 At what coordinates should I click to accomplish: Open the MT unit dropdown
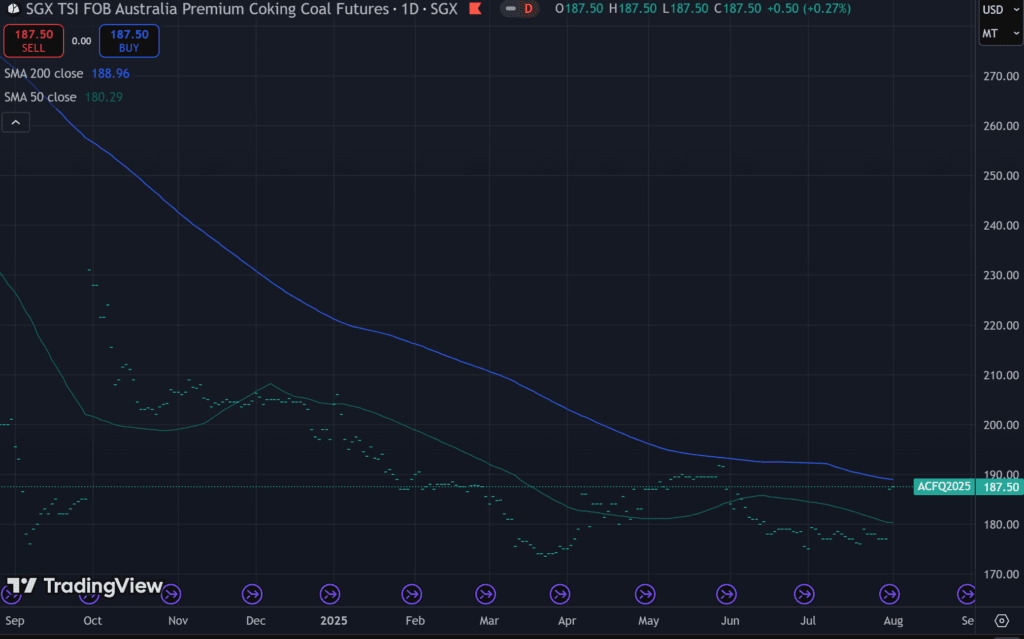(x=999, y=33)
